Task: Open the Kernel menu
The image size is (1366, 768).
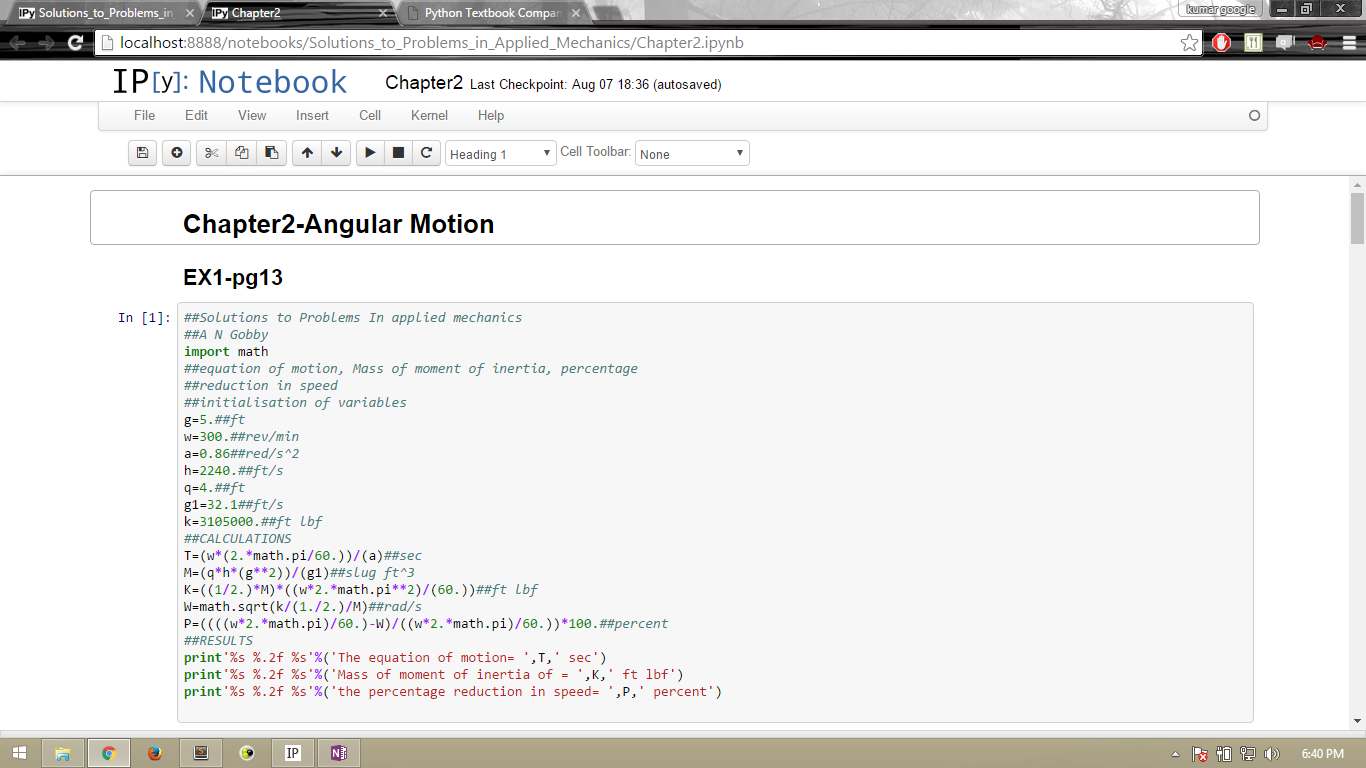Action: coord(429,115)
